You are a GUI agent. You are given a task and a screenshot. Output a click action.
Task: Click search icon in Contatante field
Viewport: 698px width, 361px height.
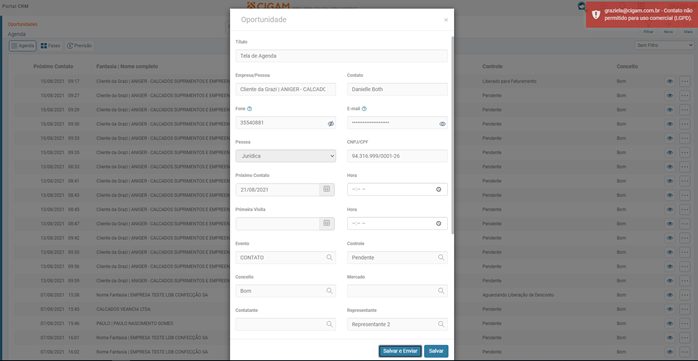(x=329, y=324)
